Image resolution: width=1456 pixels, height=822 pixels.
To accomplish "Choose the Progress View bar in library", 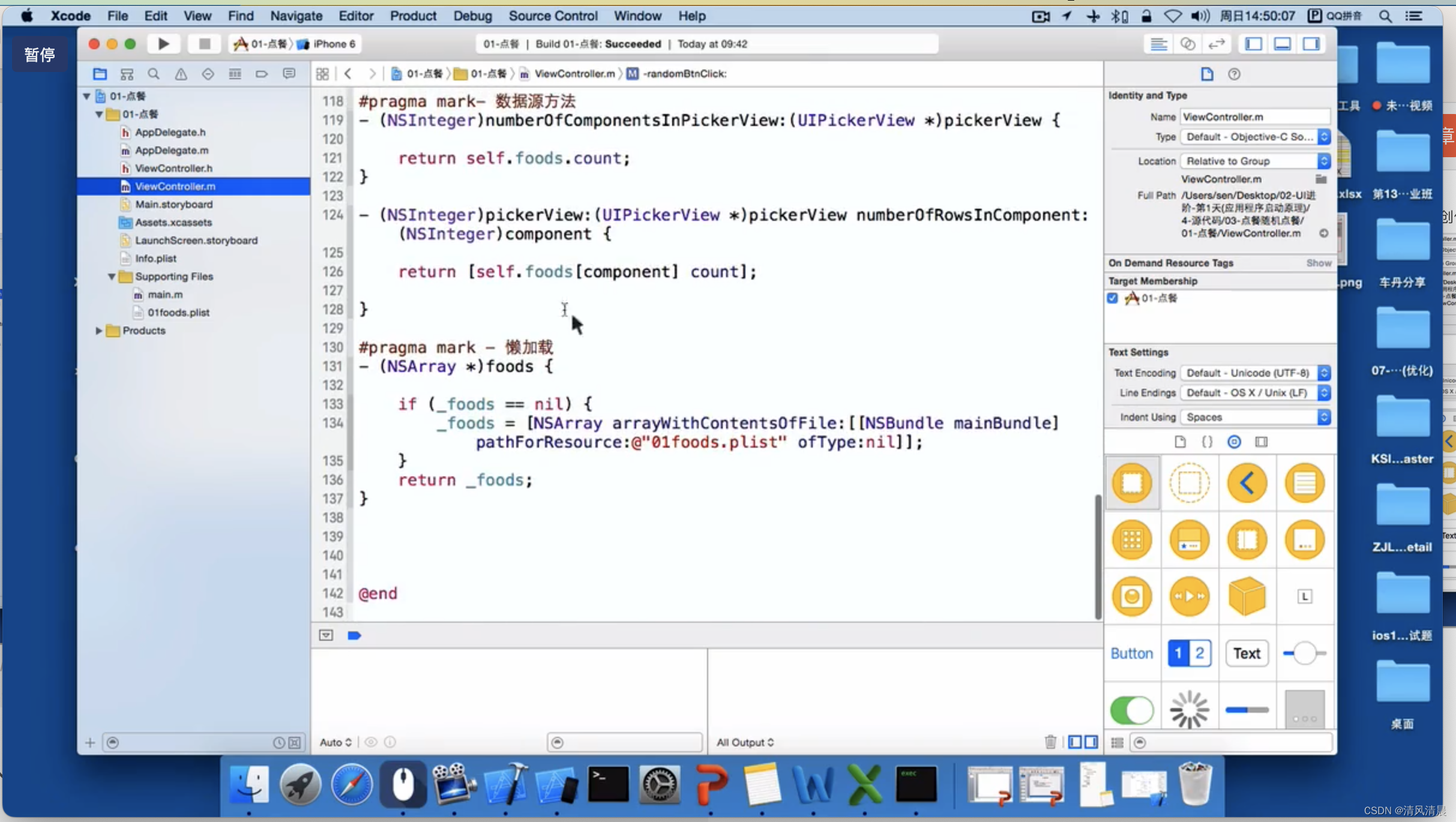I will pos(1247,710).
